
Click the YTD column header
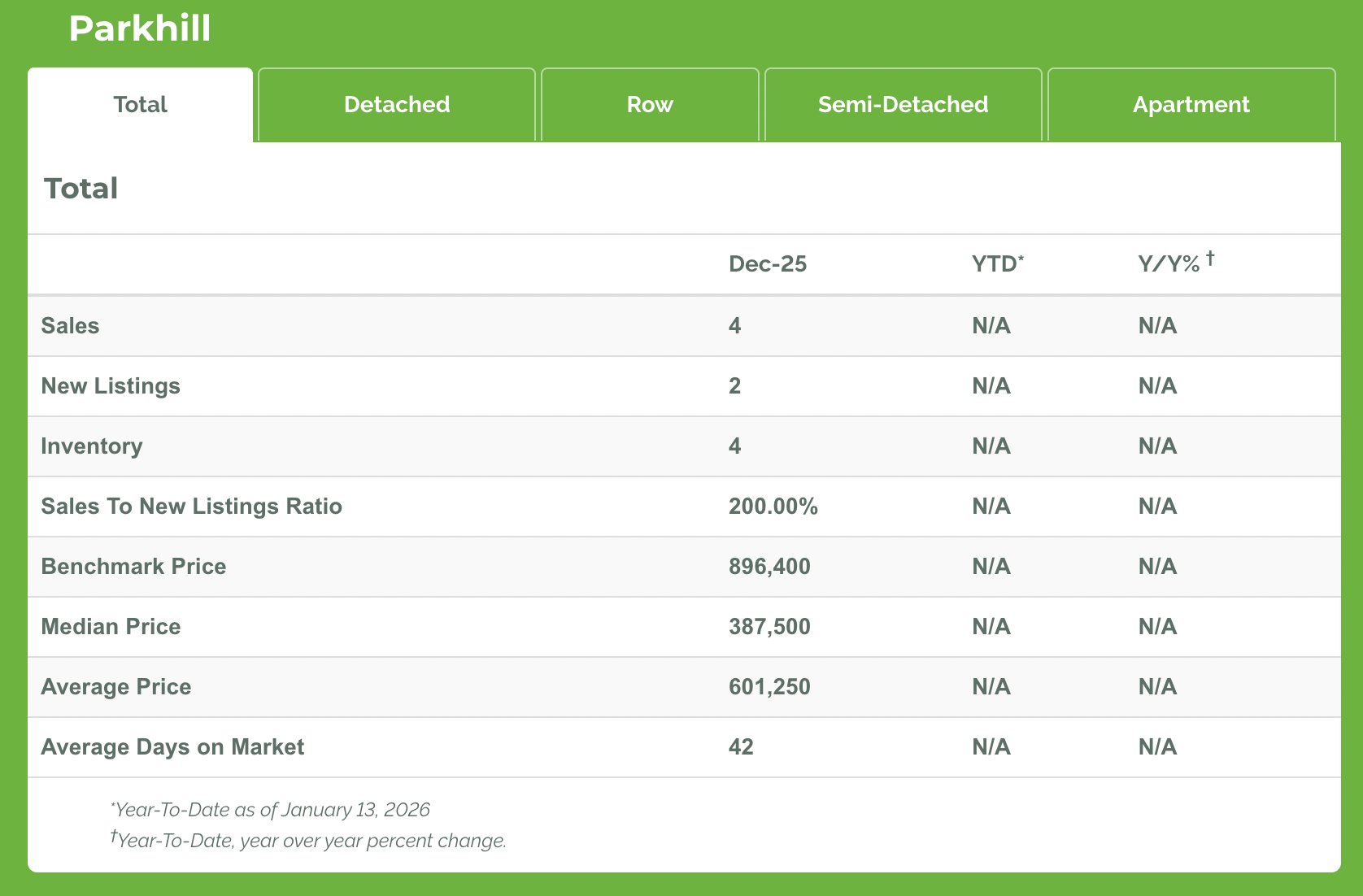(x=997, y=264)
